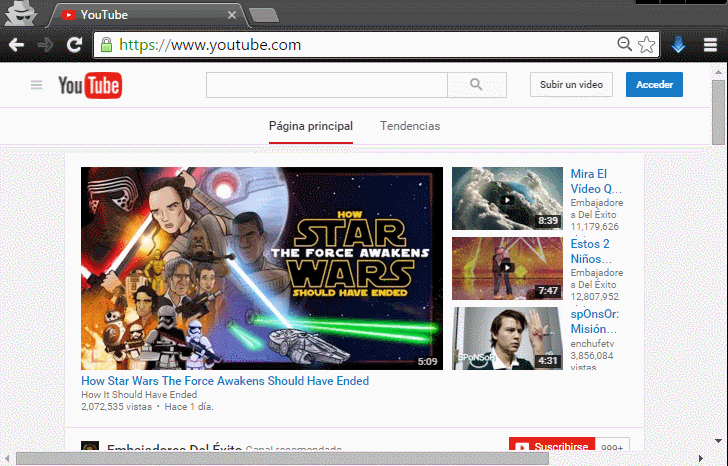This screenshot has height=466, width=728.
Task: Click the Embajadores Del Éxito channel avatar
Action: click(x=90, y=446)
